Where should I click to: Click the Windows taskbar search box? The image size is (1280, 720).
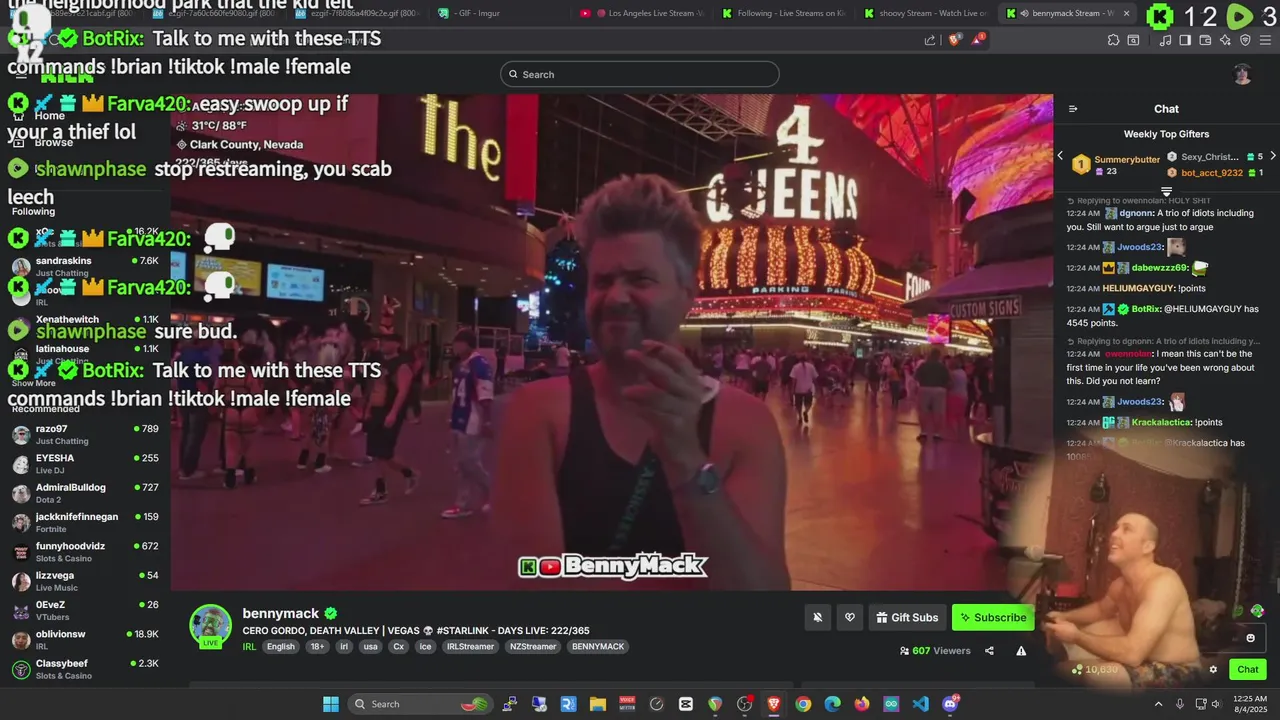click(420, 704)
